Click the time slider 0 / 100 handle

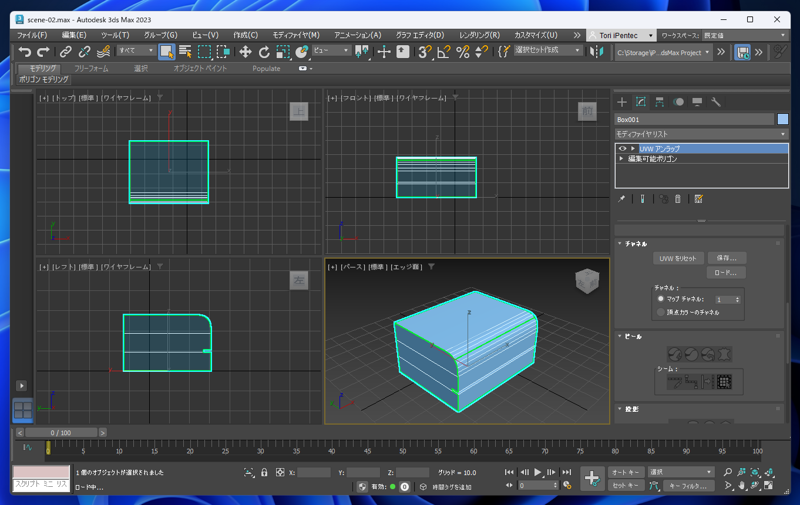(x=61, y=433)
